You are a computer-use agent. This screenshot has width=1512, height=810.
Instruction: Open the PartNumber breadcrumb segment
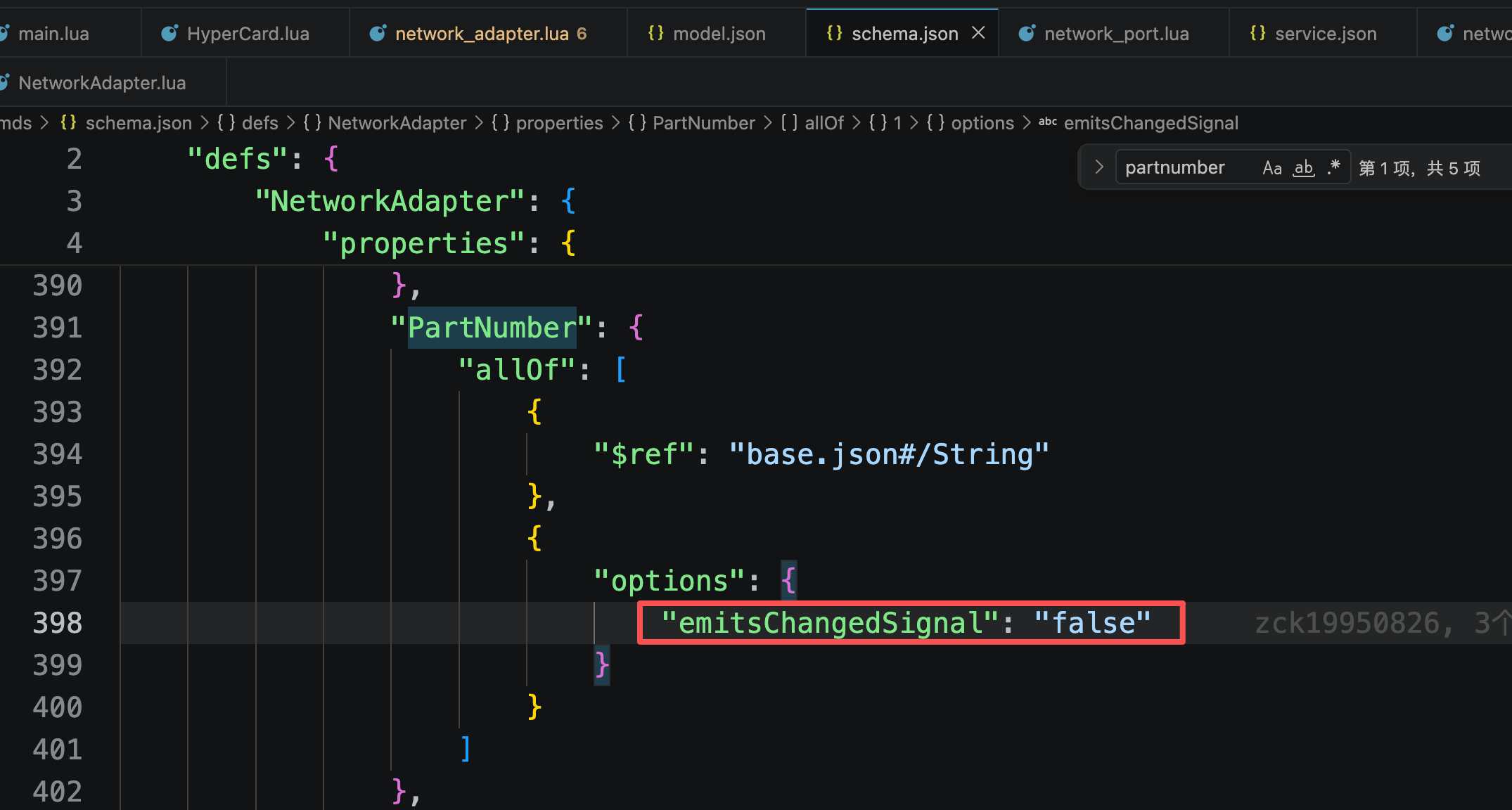[x=703, y=123]
